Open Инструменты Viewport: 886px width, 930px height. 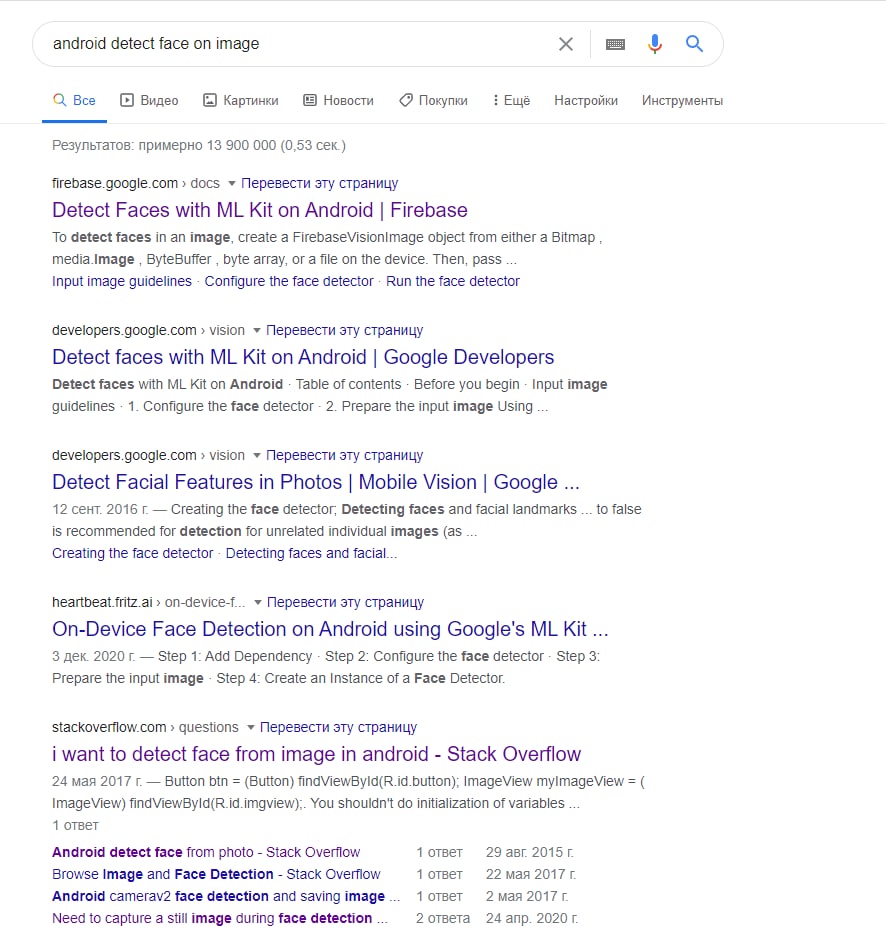click(682, 100)
